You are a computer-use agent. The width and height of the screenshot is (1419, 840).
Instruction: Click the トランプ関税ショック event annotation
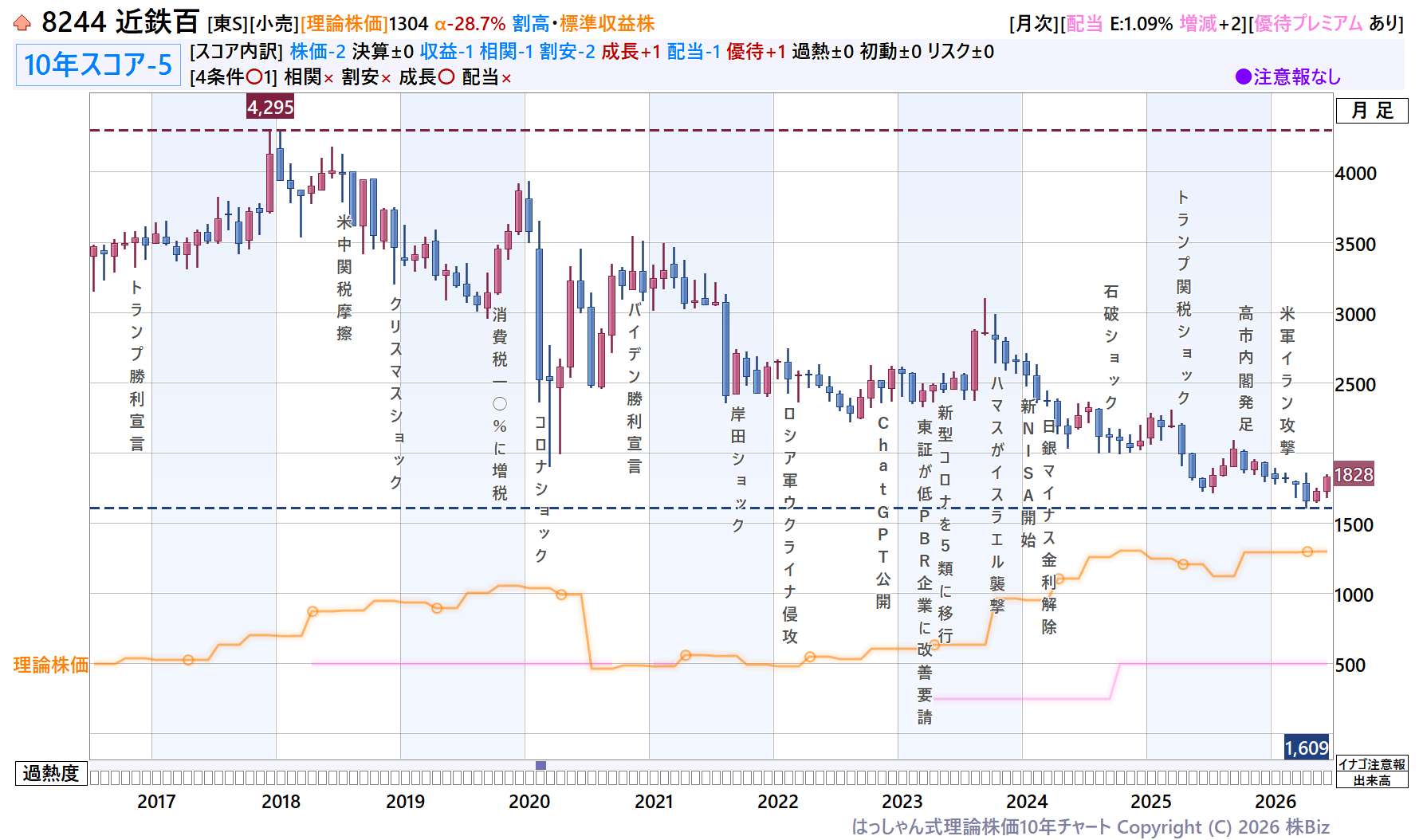(x=1184, y=297)
